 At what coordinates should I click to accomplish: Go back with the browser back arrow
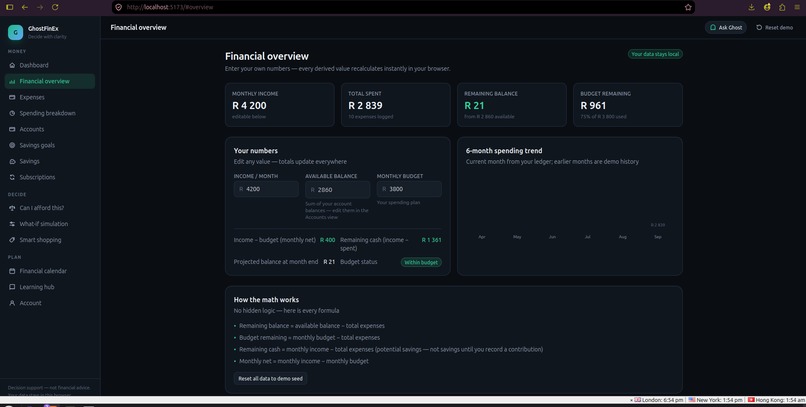25,7
